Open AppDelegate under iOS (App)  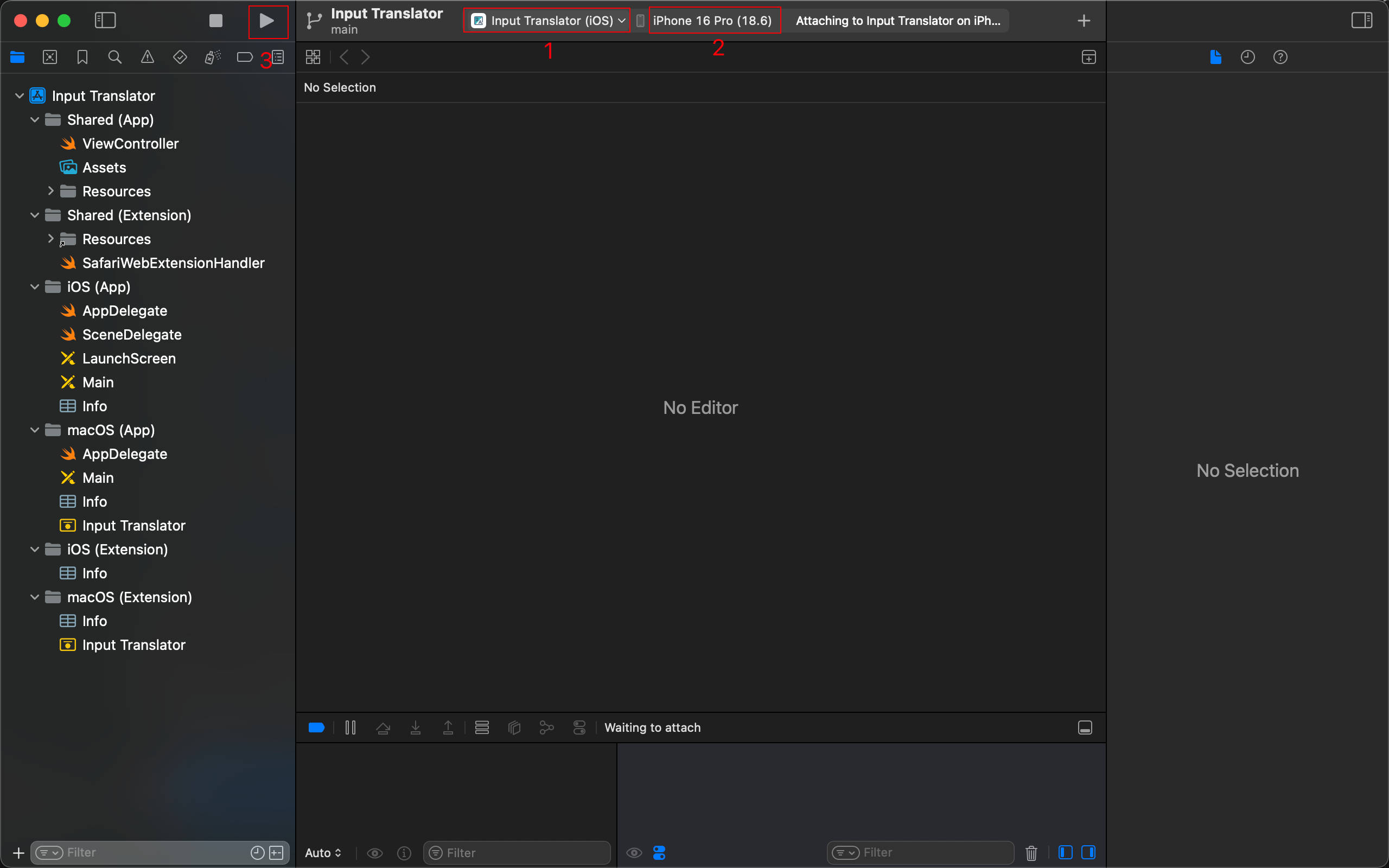[125, 310]
